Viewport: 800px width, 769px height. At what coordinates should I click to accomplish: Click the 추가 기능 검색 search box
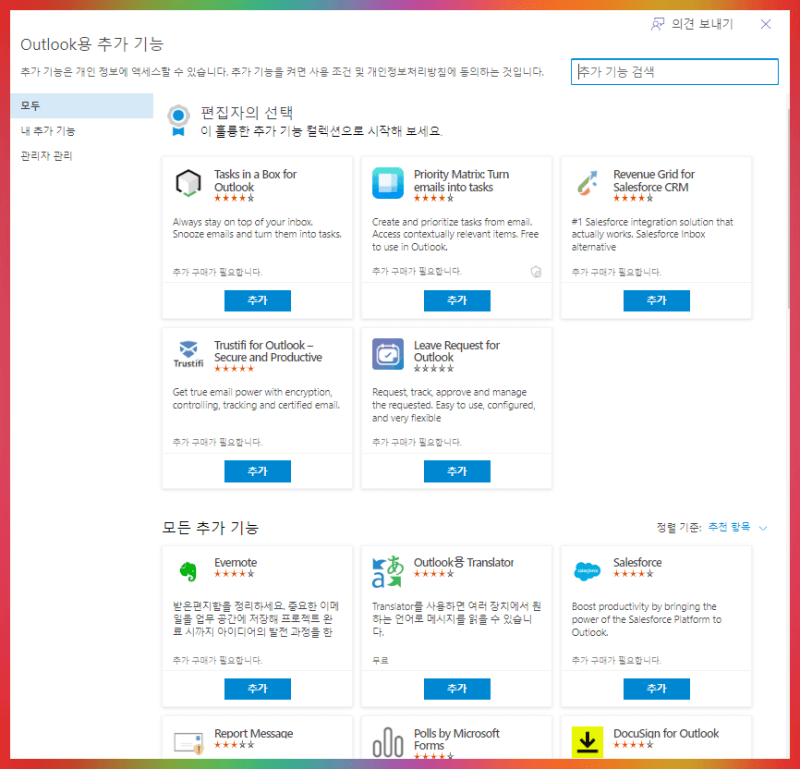674,71
